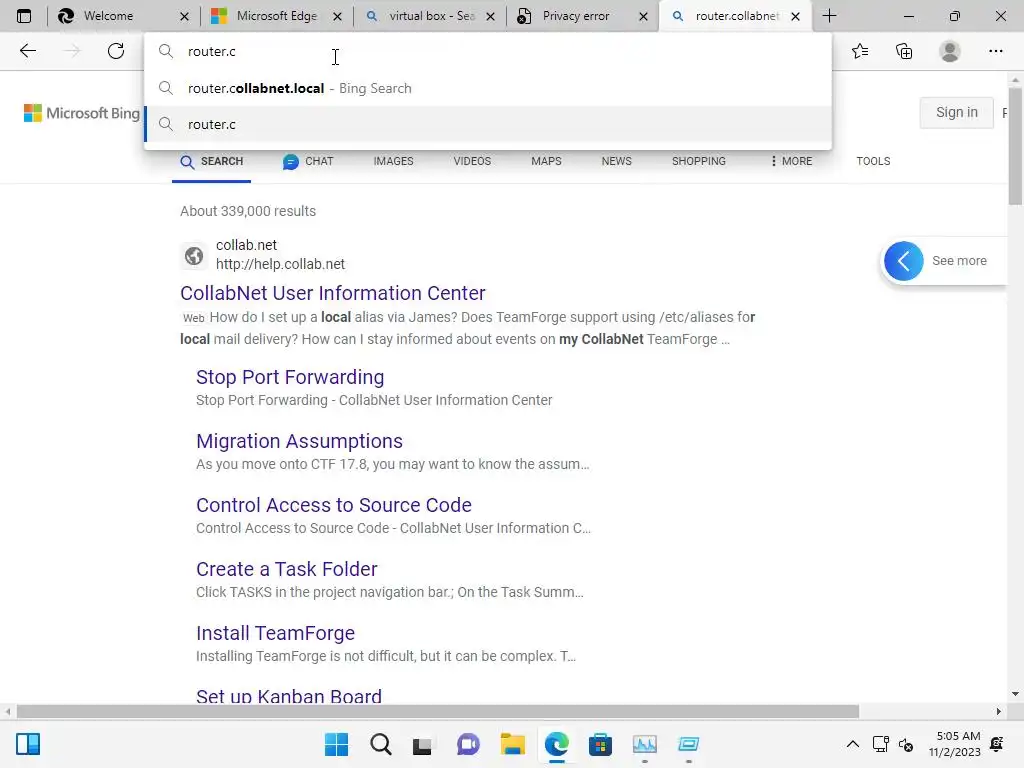Open Set up Kanban Board link
This screenshot has height=768, width=1024.
coord(289,696)
